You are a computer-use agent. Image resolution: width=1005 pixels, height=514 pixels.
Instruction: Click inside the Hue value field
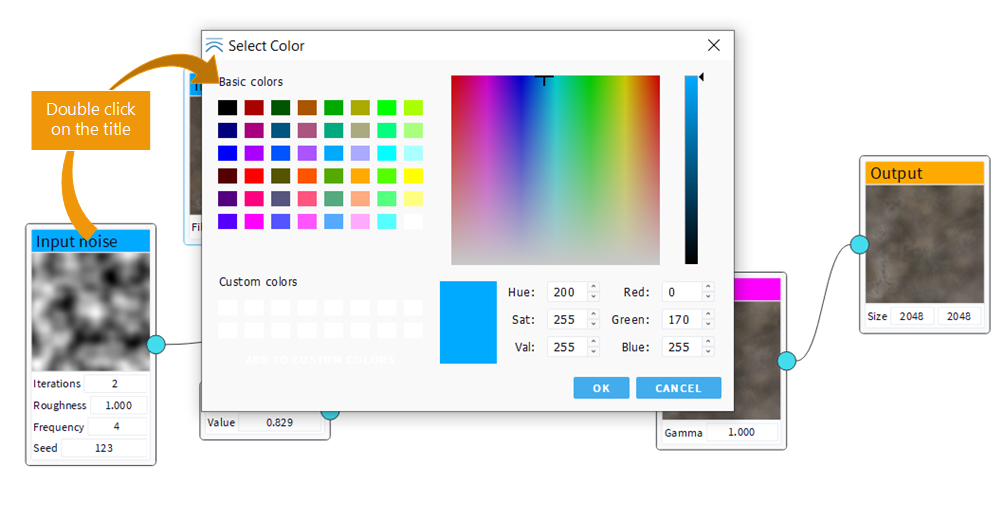coord(565,292)
